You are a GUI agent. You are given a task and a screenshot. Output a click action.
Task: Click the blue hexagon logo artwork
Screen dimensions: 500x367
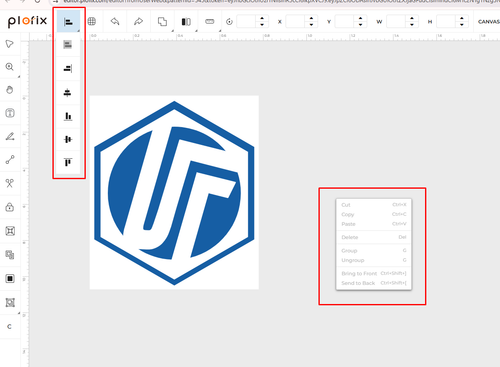174,193
